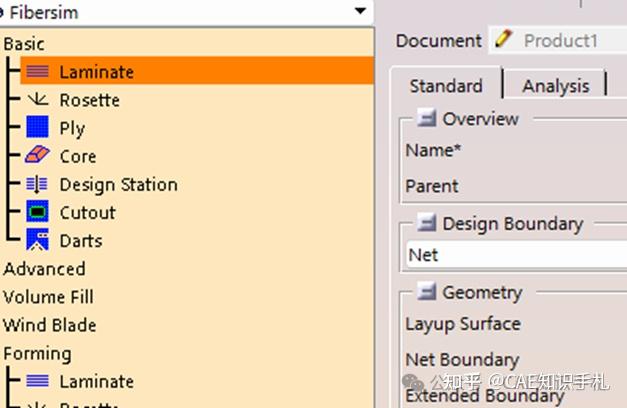Click the Core eraser-shaped icon
627x408 pixels.
[37, 156]
